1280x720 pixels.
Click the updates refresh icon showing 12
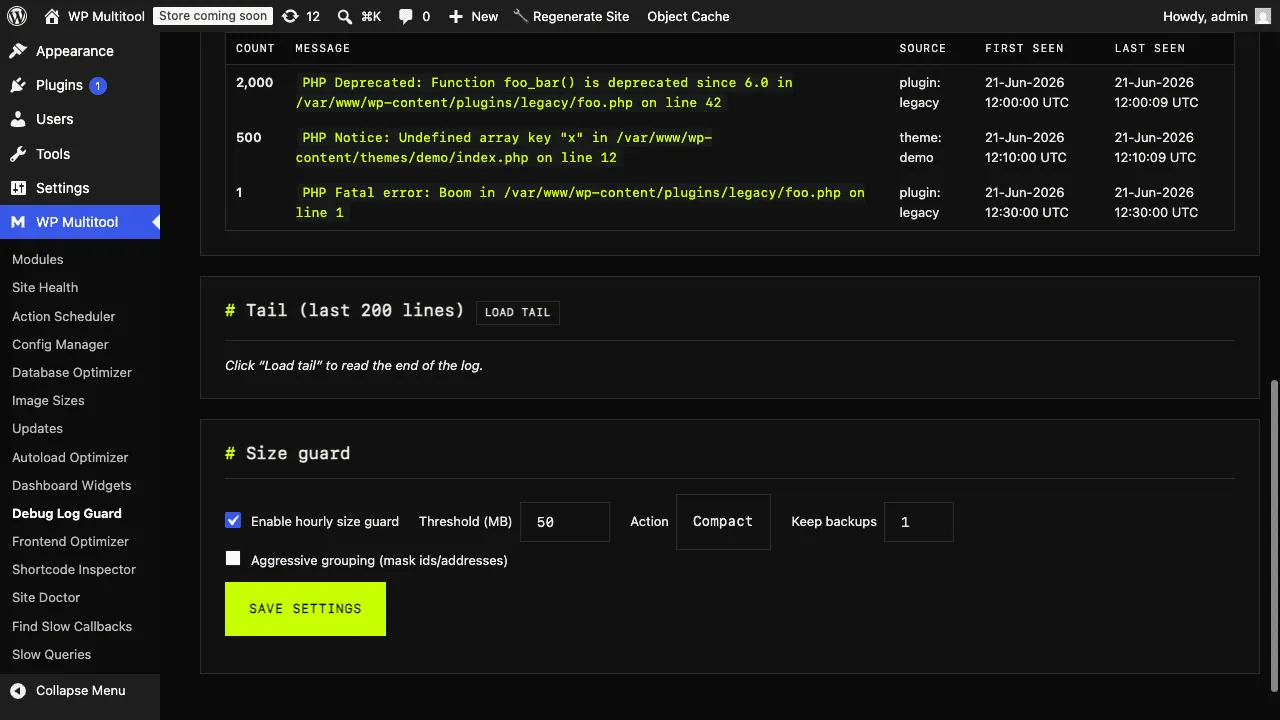coord(290,16)
